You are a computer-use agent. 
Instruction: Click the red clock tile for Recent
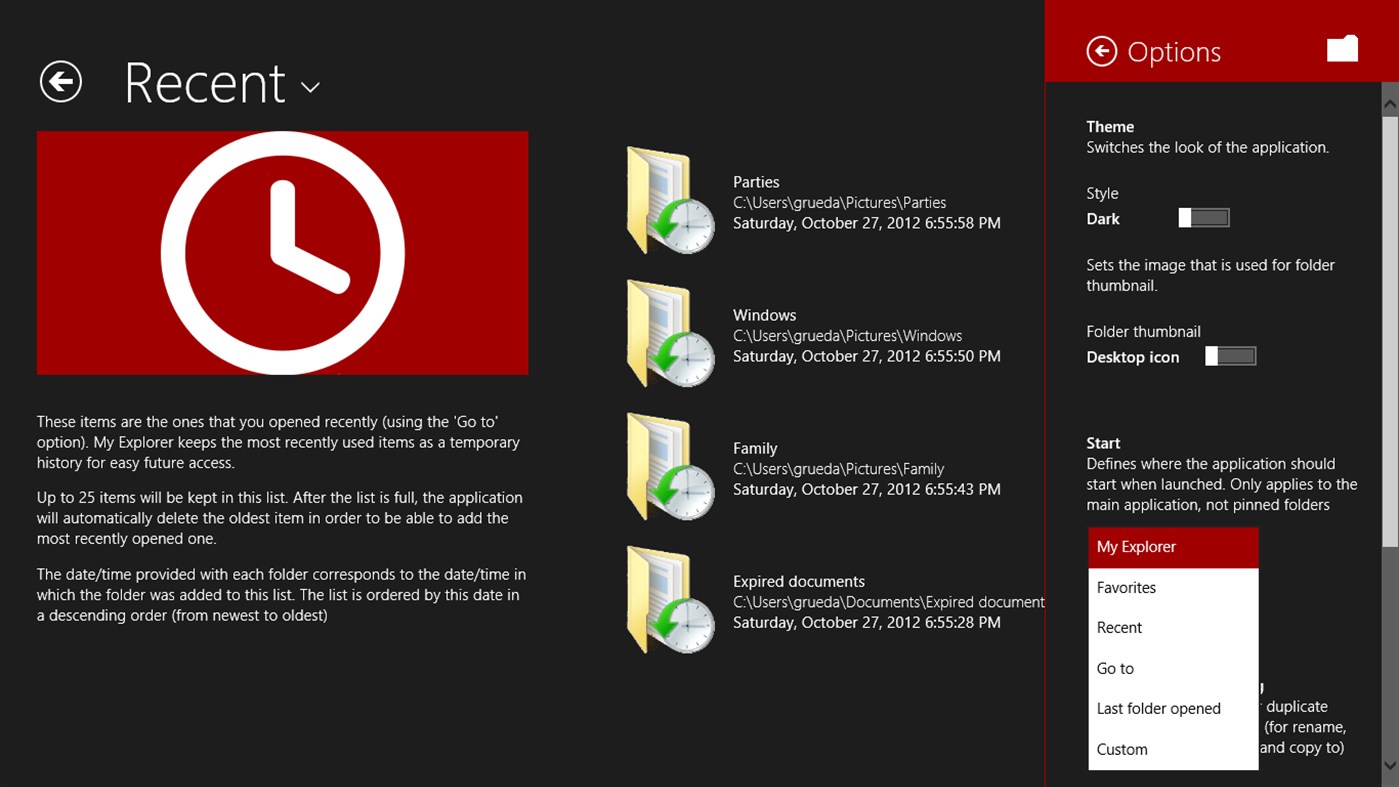point(282,252)
